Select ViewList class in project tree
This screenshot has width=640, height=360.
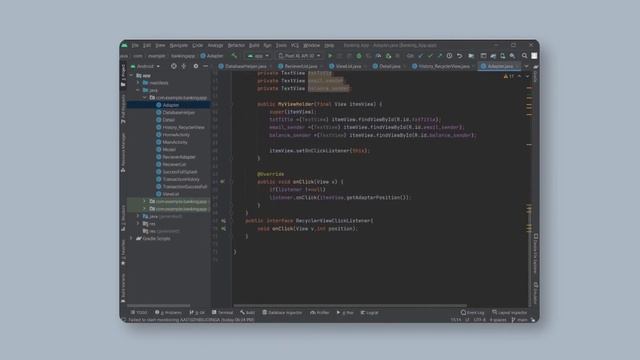(x=169, y=194)
